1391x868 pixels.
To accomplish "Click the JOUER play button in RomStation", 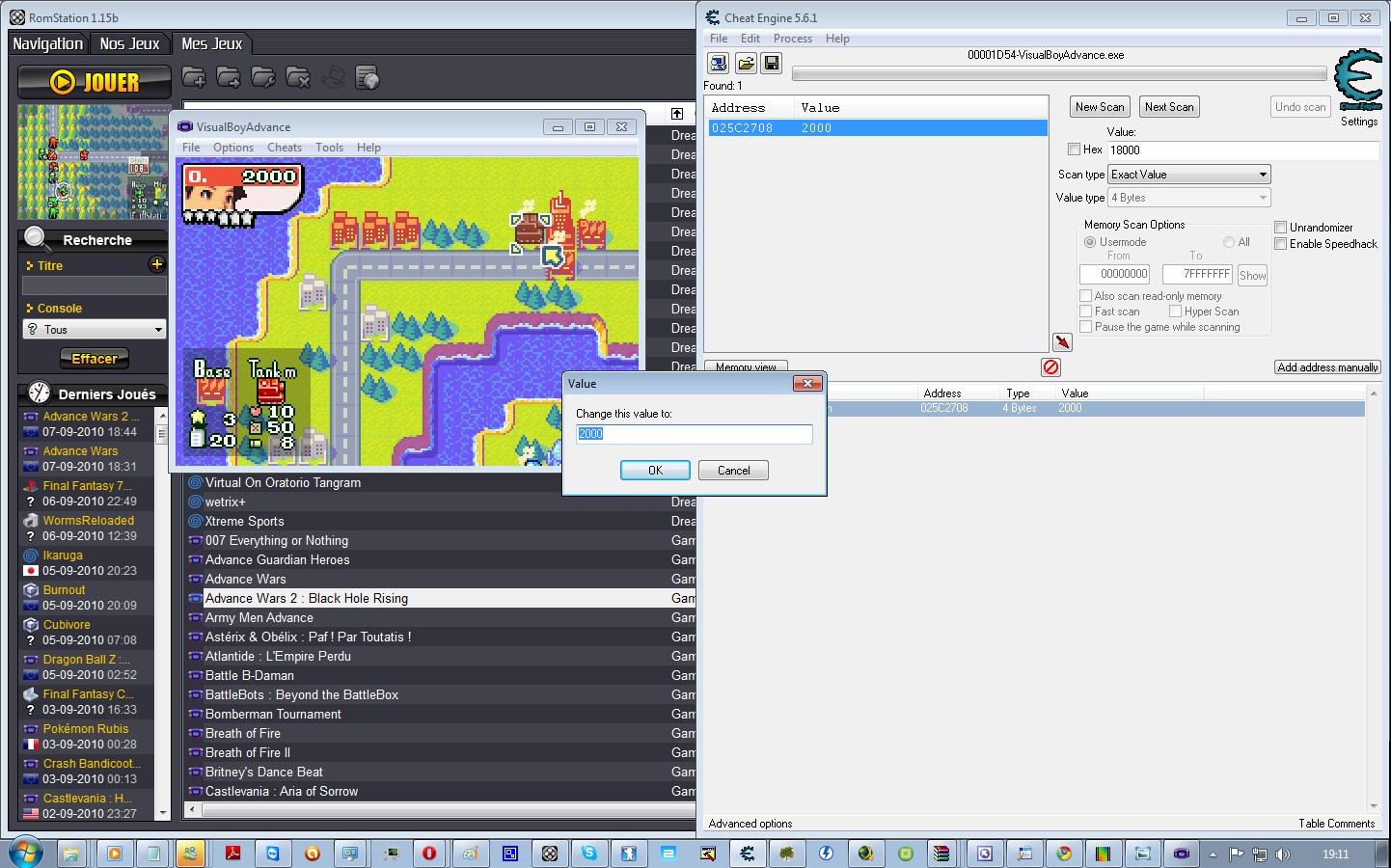I will click(95, 82).
